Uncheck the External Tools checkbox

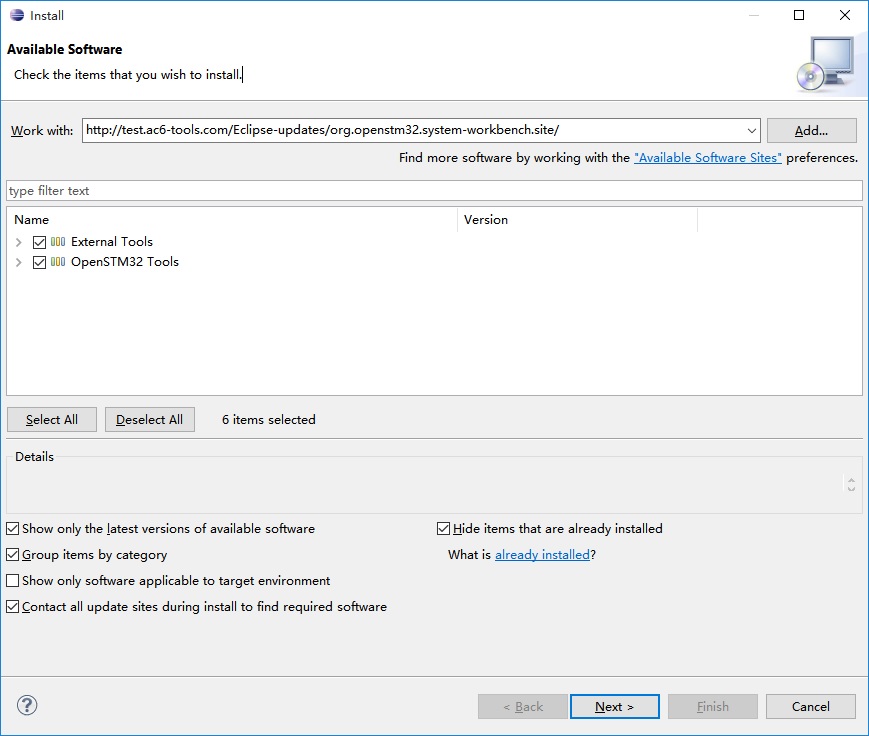coord(39,242)
